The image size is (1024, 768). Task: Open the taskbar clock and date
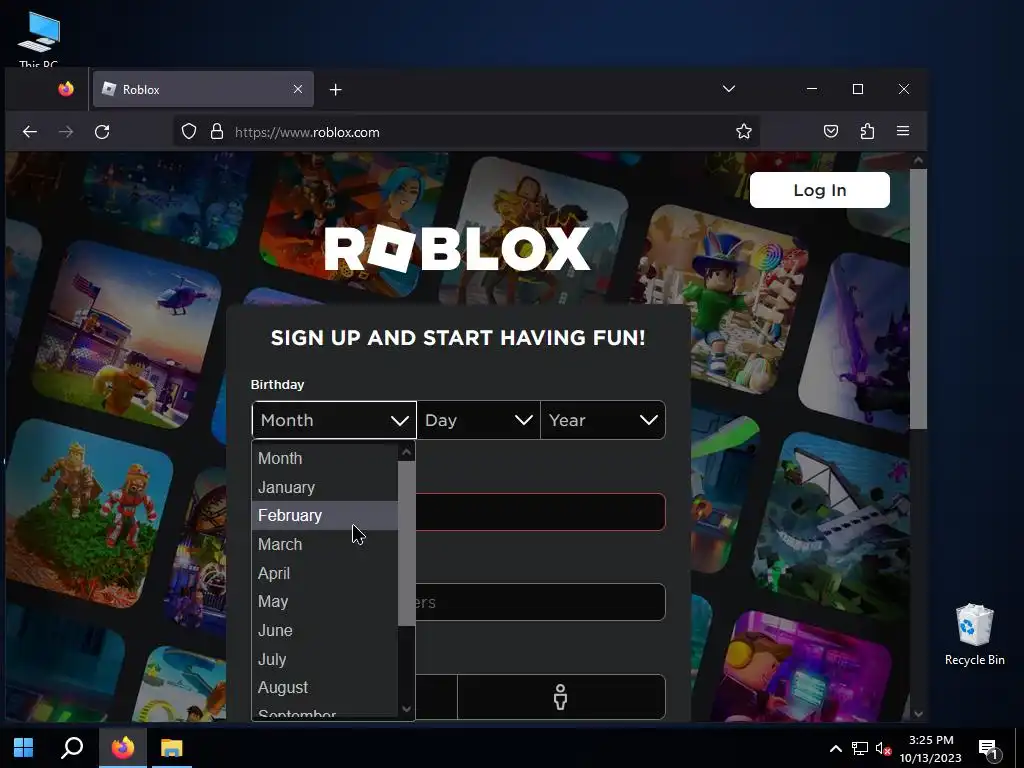(931, 748)
